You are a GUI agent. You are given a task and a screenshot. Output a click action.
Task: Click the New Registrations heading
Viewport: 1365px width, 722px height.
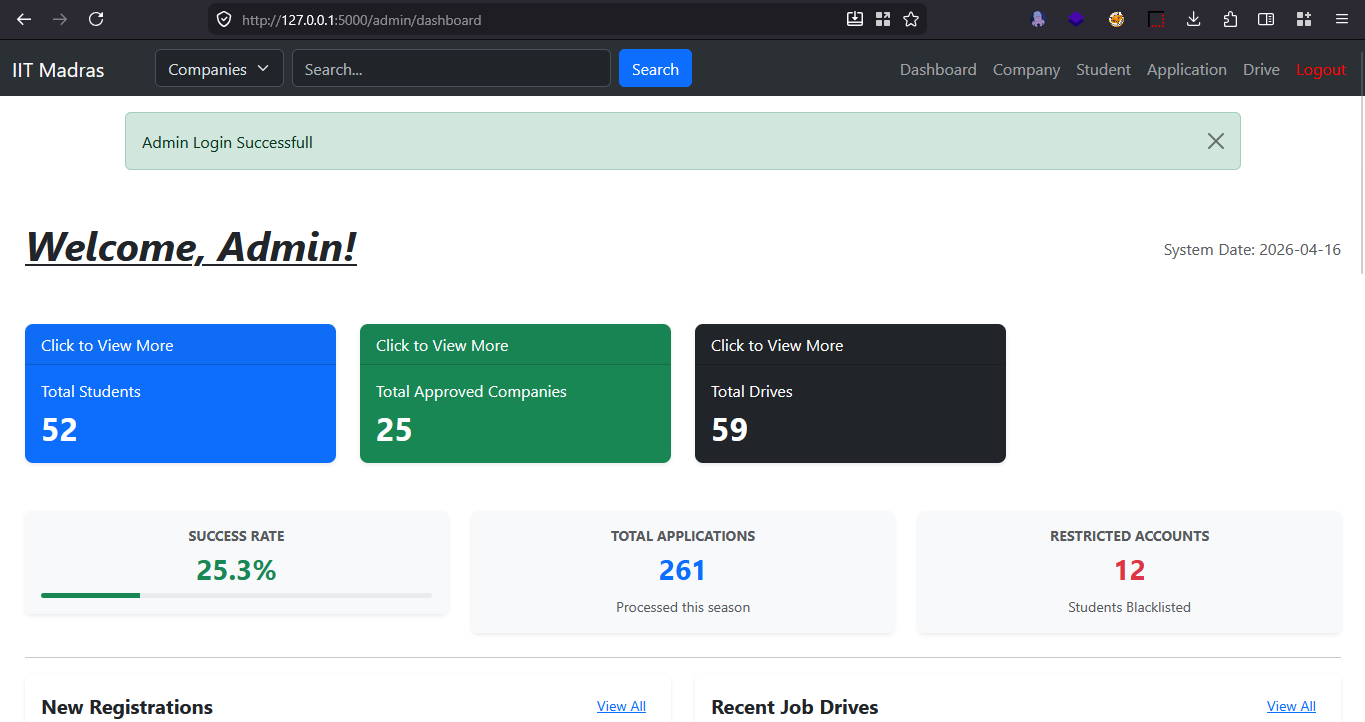pyautogui.click(x=127, y=707)
